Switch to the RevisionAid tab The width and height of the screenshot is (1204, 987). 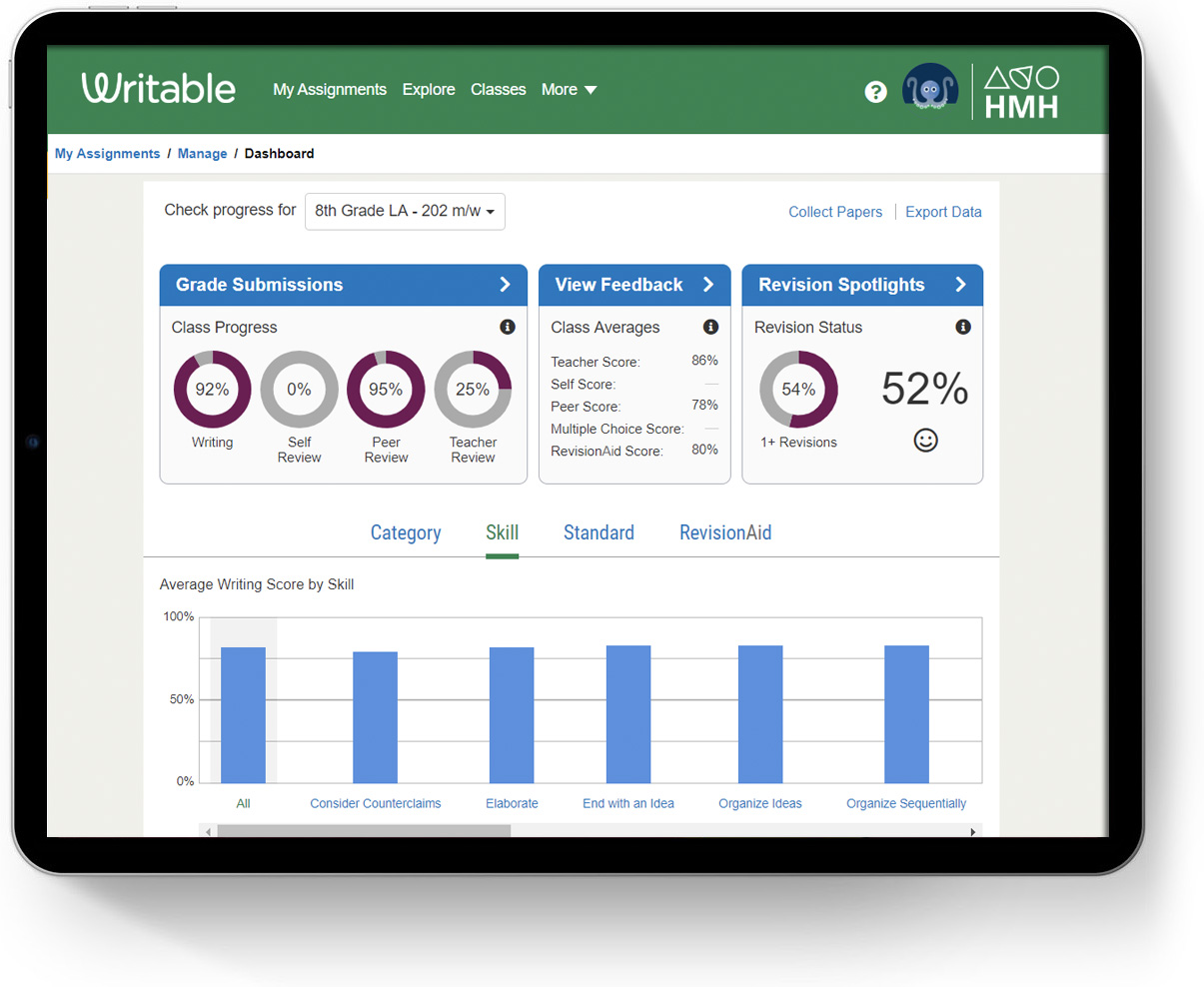coord(725,532)
